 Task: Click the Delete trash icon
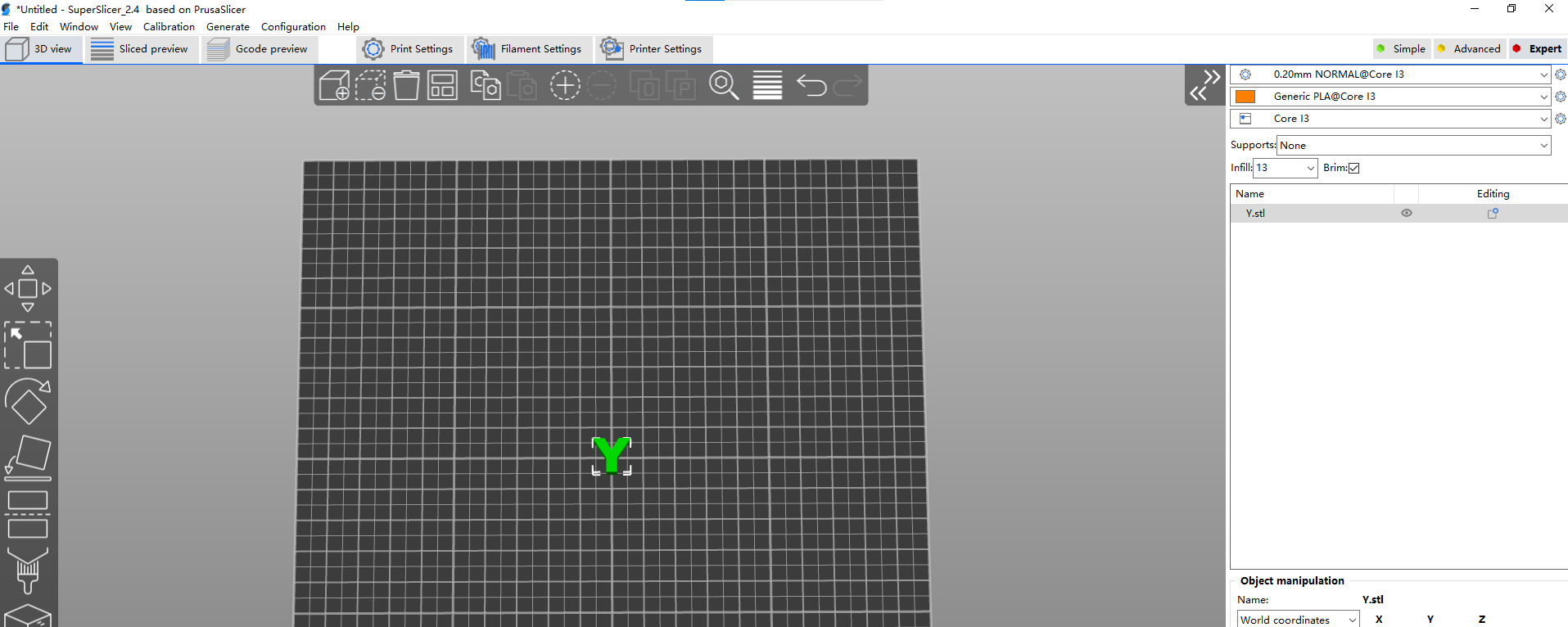406,85
